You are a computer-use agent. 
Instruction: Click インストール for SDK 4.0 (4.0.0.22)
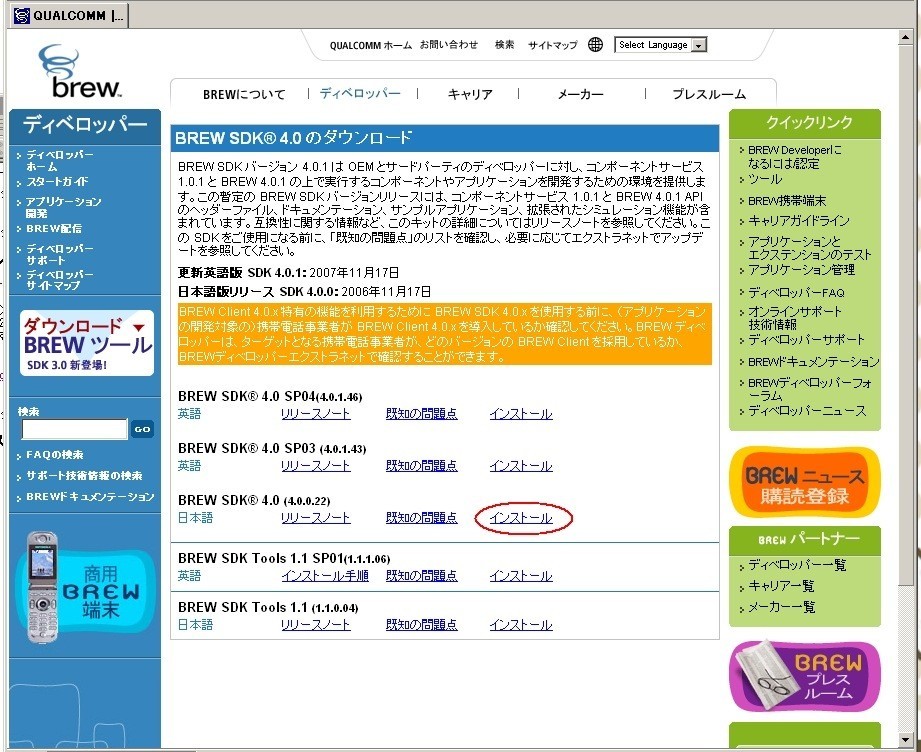coord(521,518)
